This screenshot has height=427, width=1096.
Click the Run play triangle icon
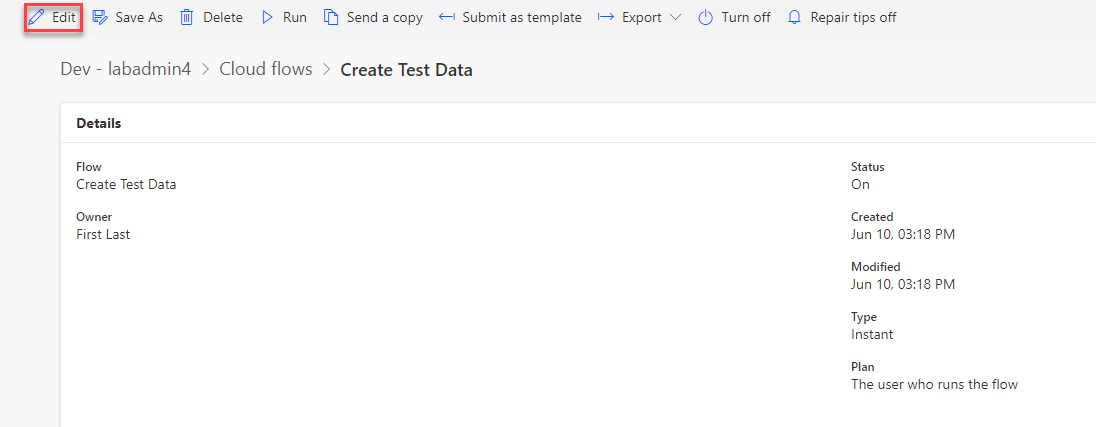pyautogui.click(x=267, y=17)
